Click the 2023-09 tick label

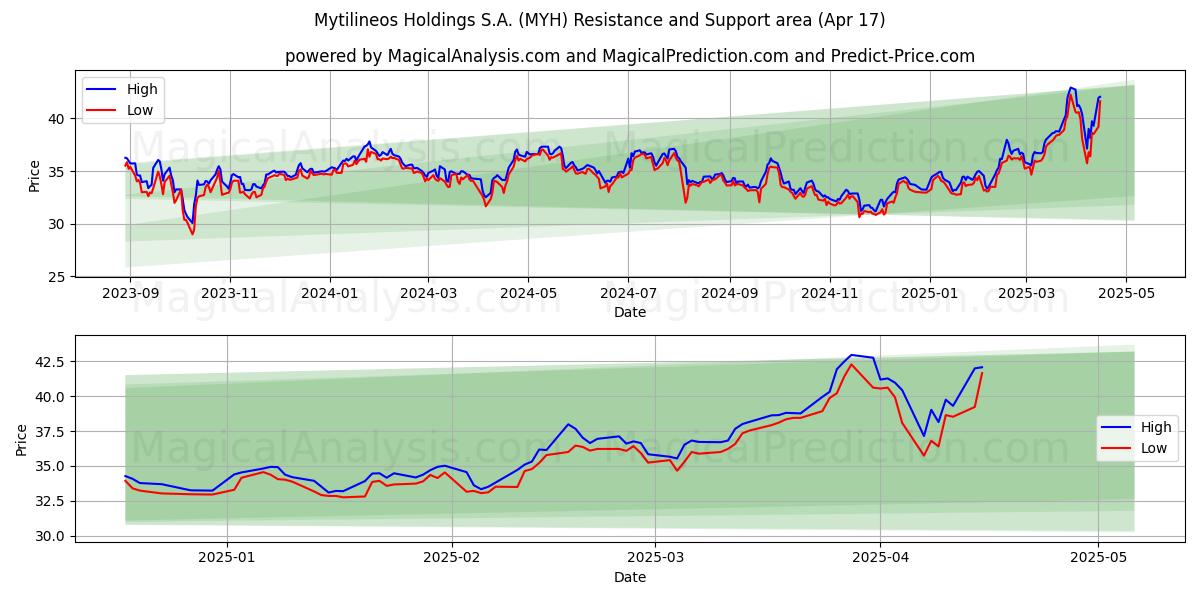pyautogui.click(x=130, y=293)
